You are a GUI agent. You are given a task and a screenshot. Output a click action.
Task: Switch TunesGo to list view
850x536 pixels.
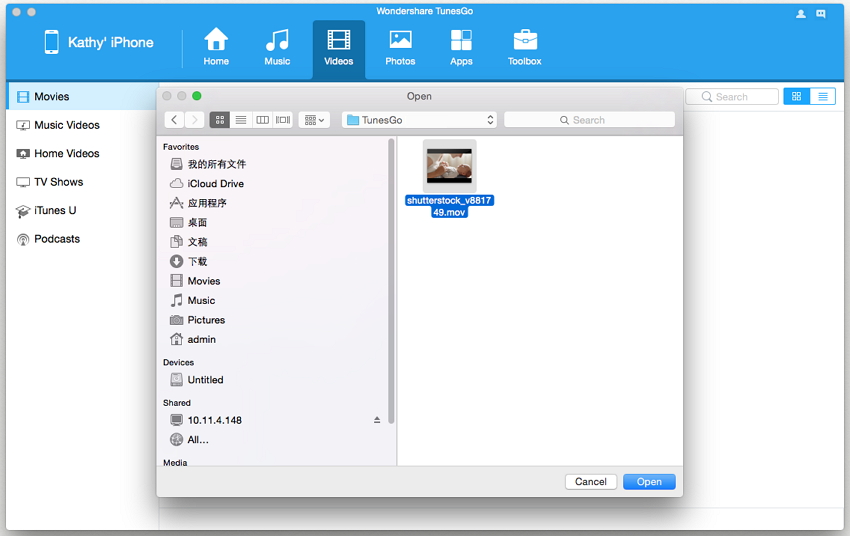tap(822, 96)
